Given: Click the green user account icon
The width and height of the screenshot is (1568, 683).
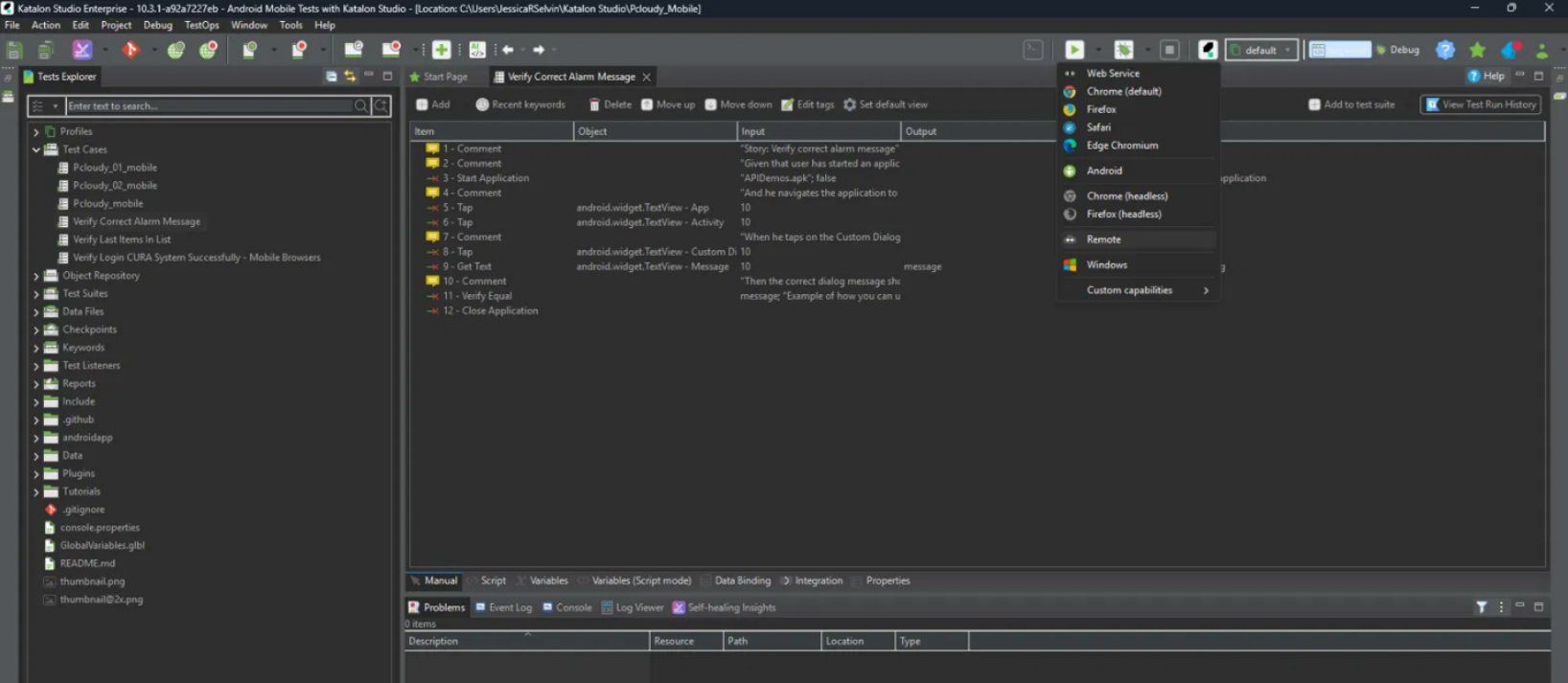Looking at the screenshot, I should [x=1542, y=50].
